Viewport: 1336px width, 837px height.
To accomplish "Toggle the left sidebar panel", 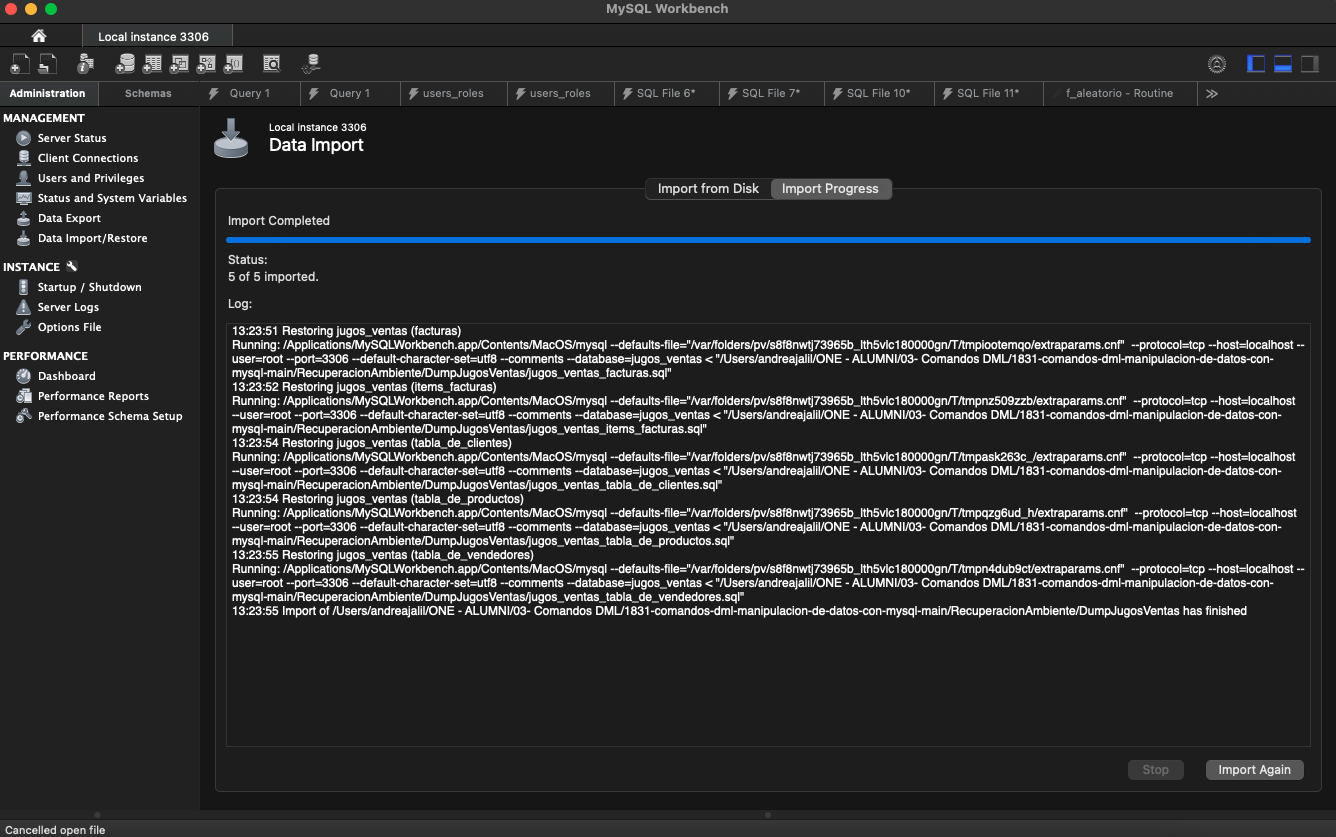I will click(x=1256, y=64).
